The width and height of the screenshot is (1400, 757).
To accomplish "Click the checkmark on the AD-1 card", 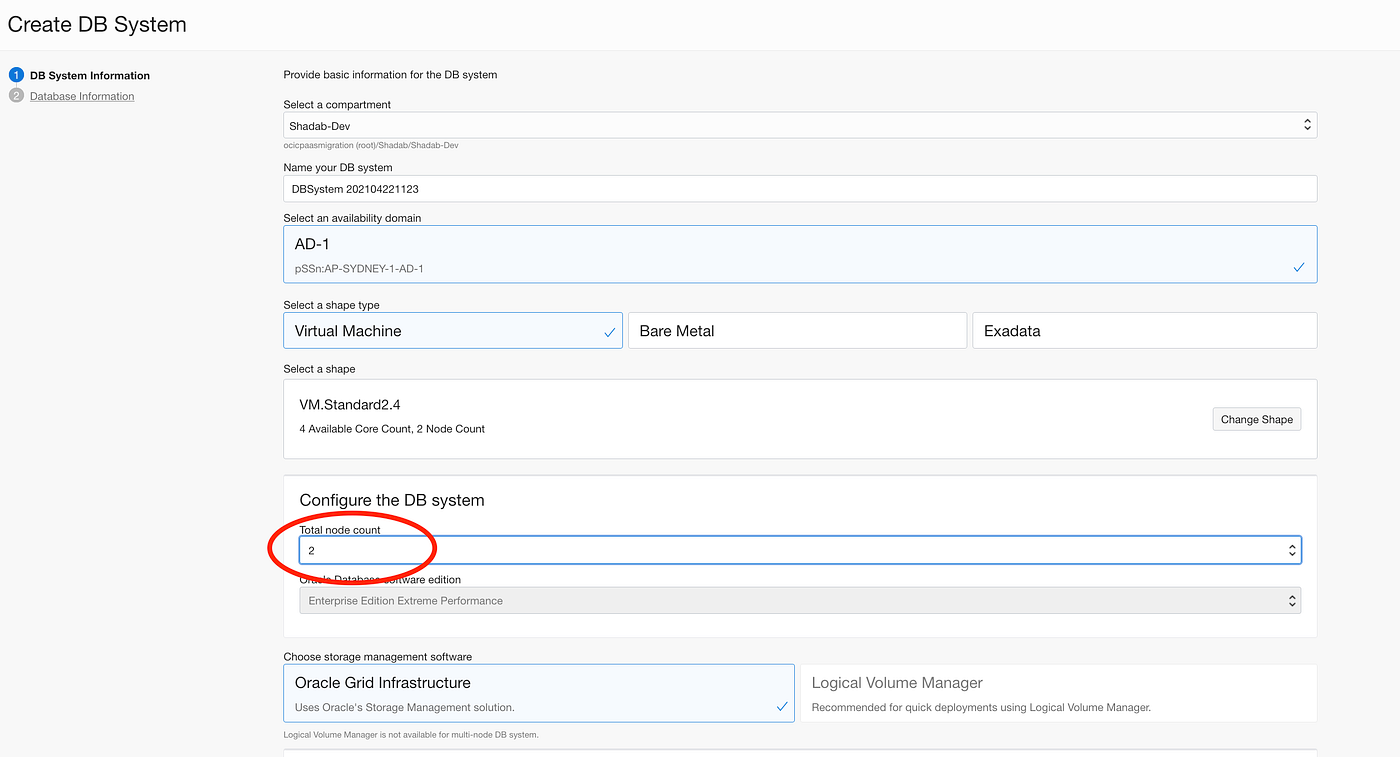I will tap(1298, 267).
